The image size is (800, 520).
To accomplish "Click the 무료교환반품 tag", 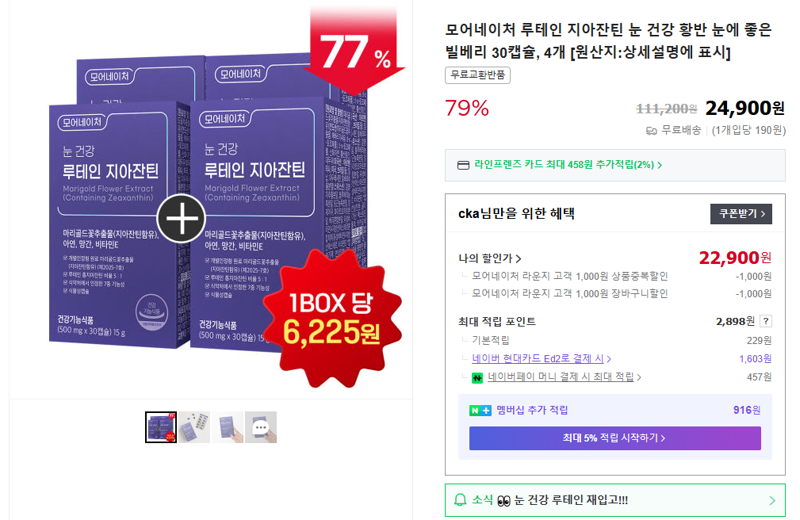I will coord(478,75).
